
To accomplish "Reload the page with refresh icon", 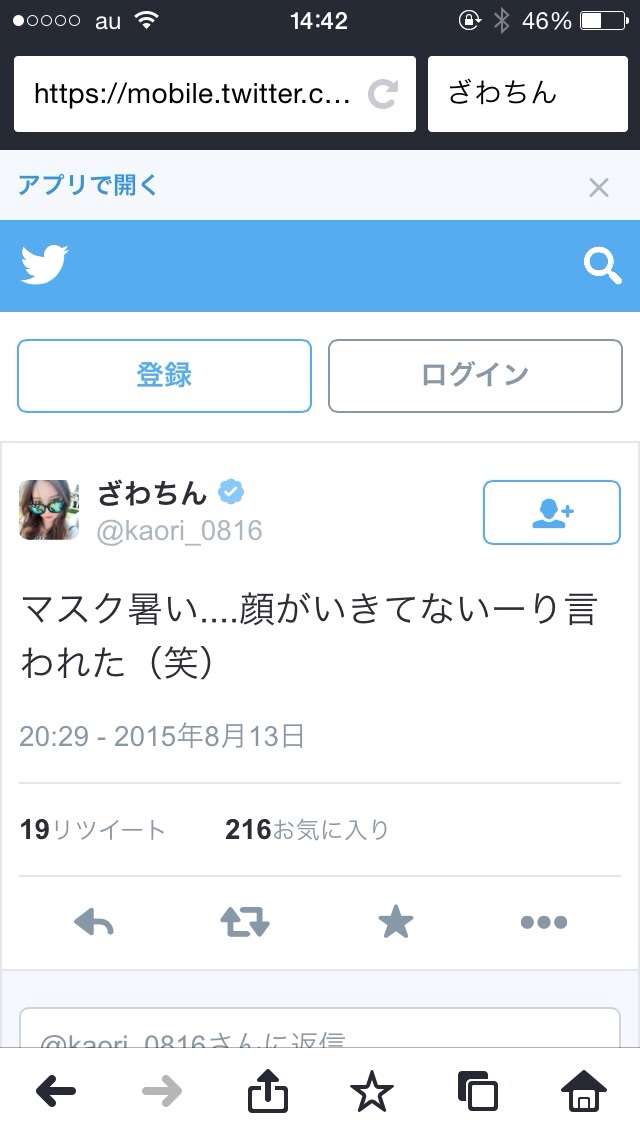I will tap(383, 94).
